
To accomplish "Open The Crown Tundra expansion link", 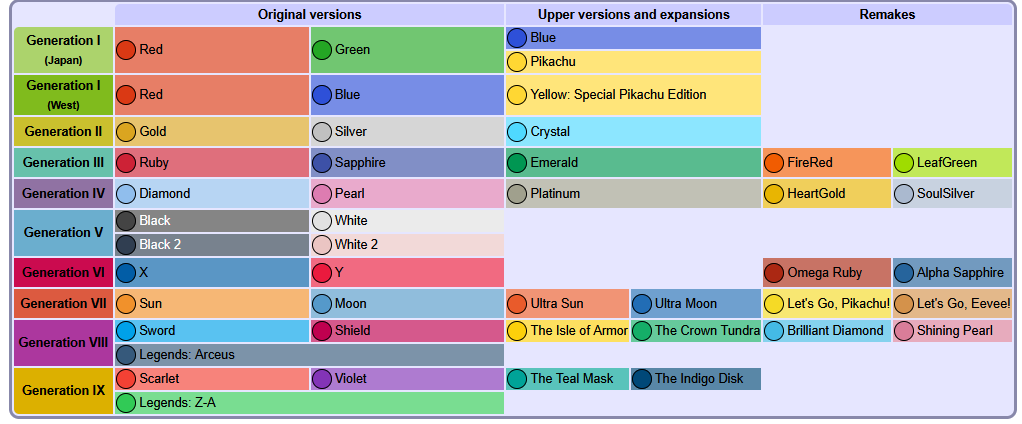I will click(707, 330).
